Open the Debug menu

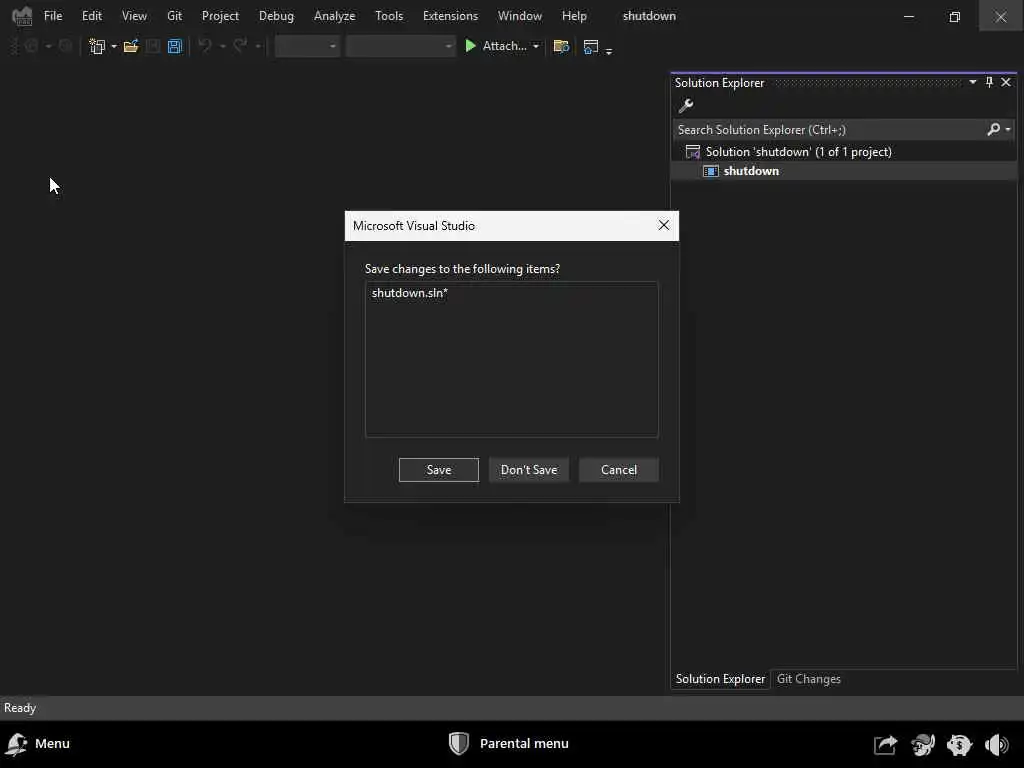point(276,16)
